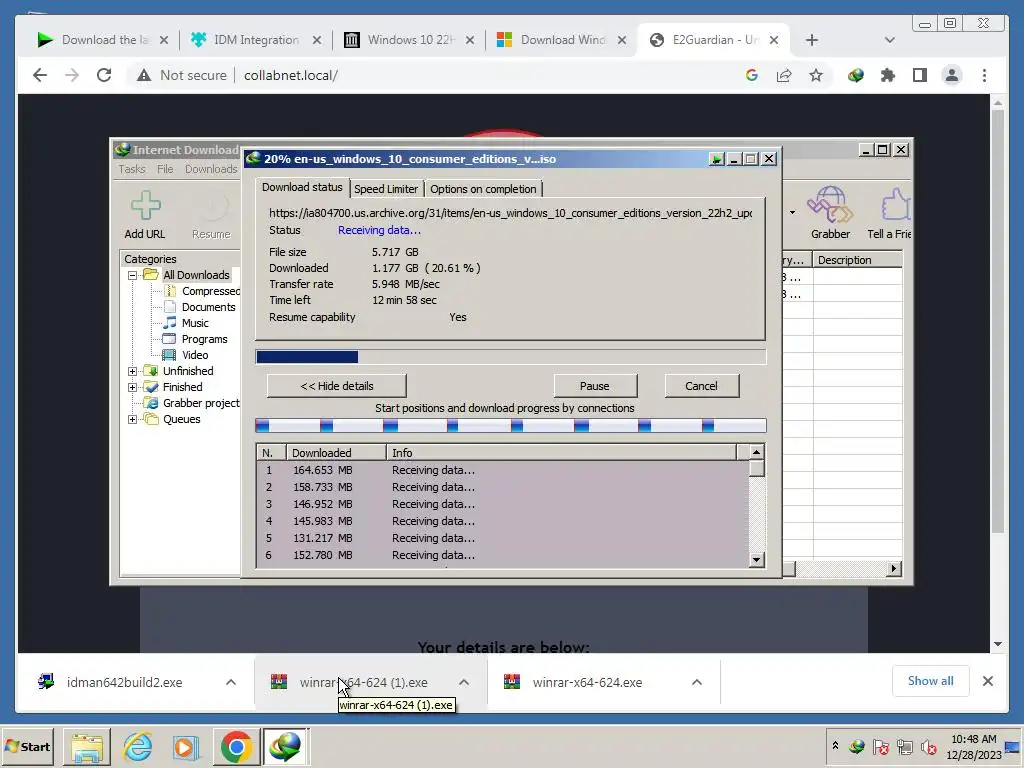Open options arrow for winrar-x64-624.exe
The height and width of the screenshot is (768, 1024).
tap(697, 682)
